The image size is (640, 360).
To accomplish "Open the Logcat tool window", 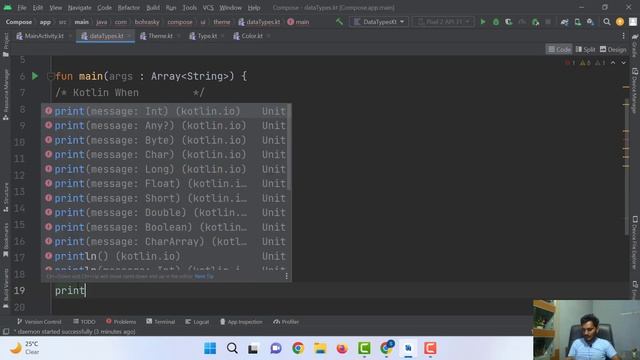I will click(x=197, y=322).
